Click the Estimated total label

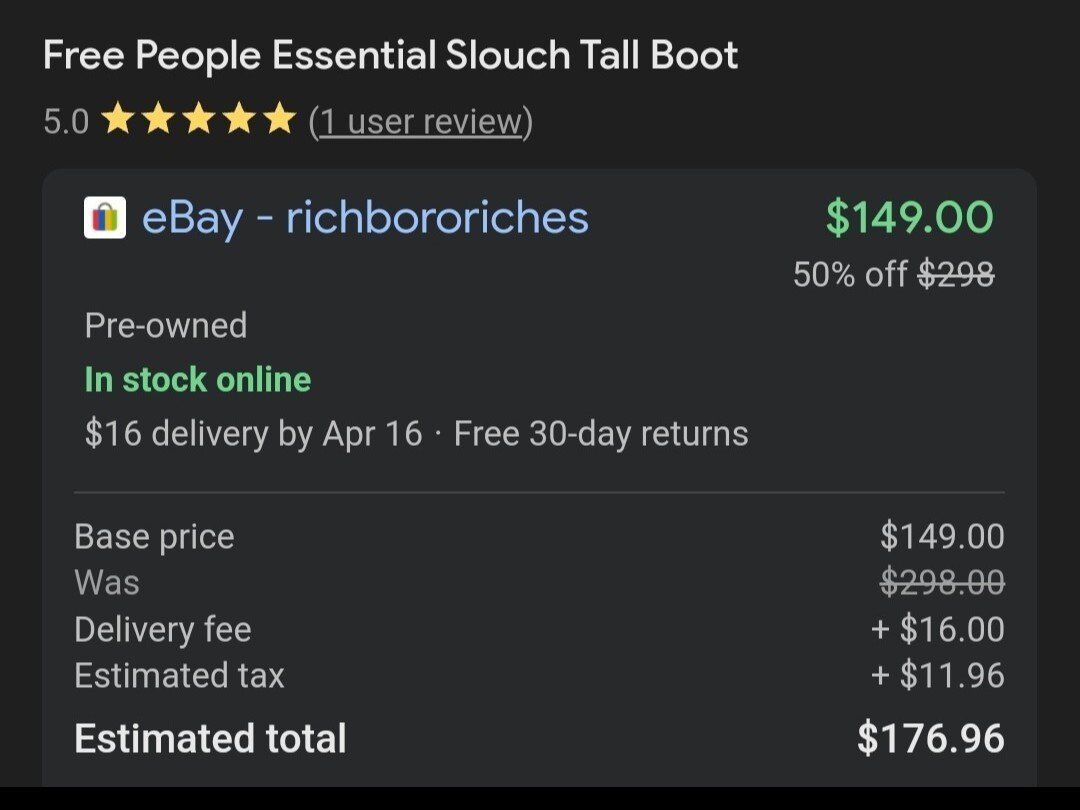210,738
